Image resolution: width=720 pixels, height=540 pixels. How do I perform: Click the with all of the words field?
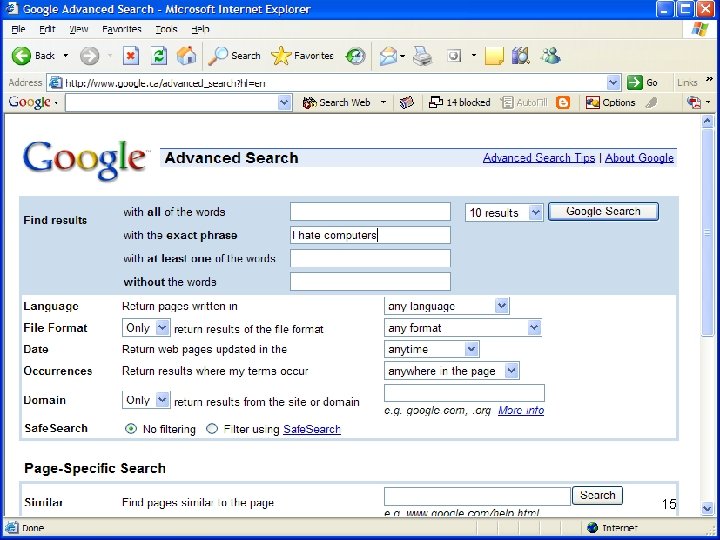point(370,212)
